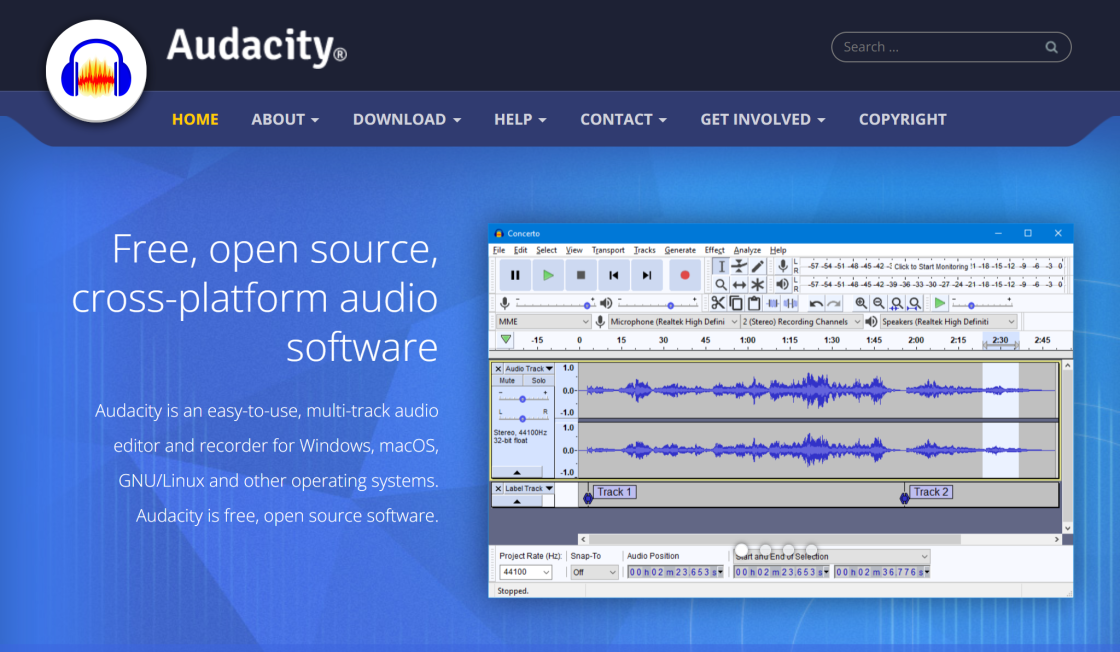This screenshot has height=652, width=1120.
Task: Go to the HOME website link
Action: pyautogui.click(x=195, y=119)
